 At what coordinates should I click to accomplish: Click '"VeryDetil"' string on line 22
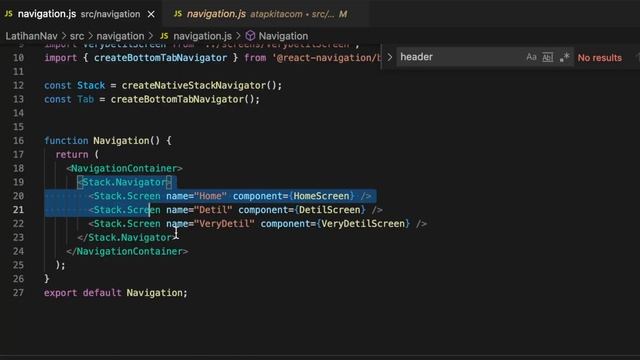(x=224, y=224)
